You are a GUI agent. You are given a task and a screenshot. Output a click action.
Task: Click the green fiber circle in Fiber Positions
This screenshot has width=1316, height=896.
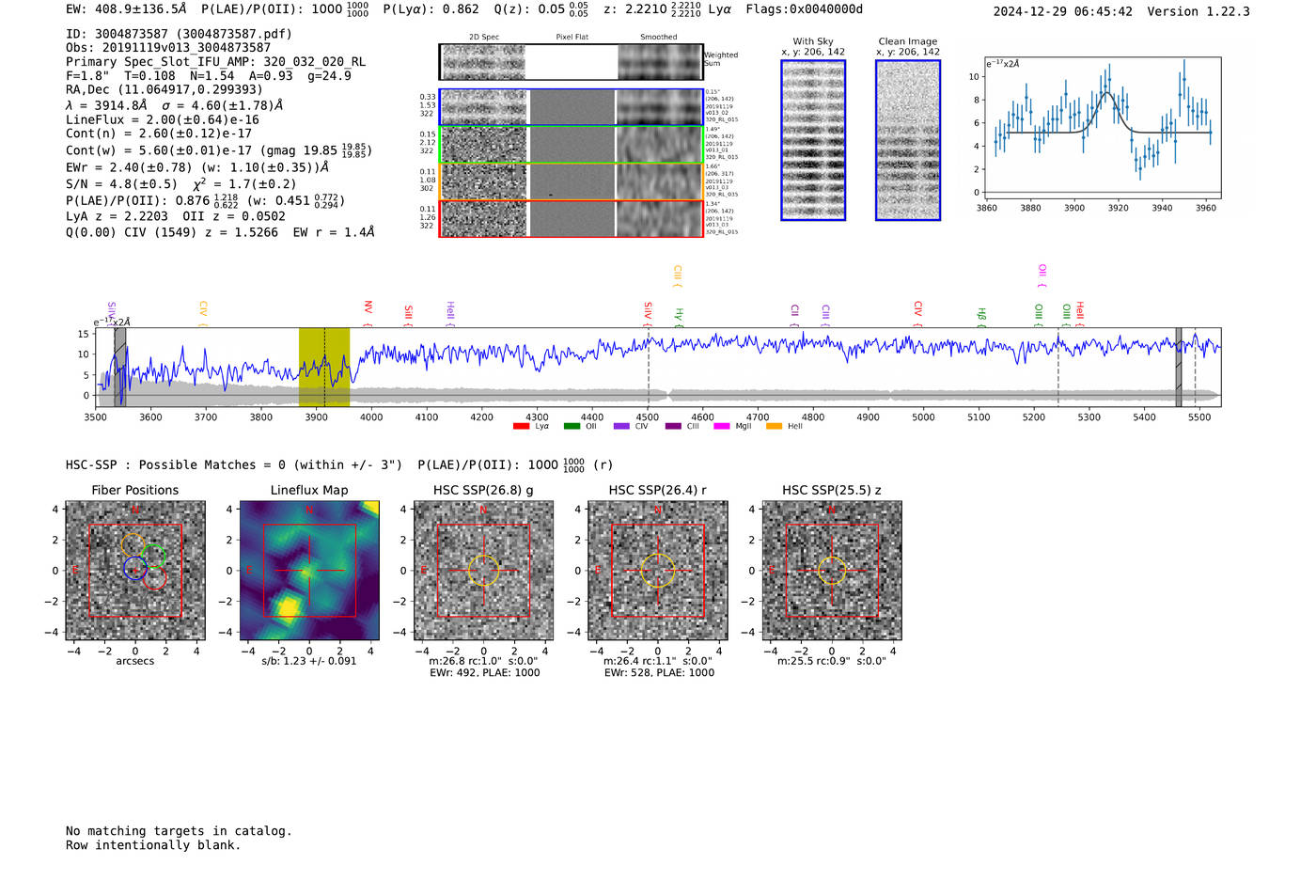(155, 557)
